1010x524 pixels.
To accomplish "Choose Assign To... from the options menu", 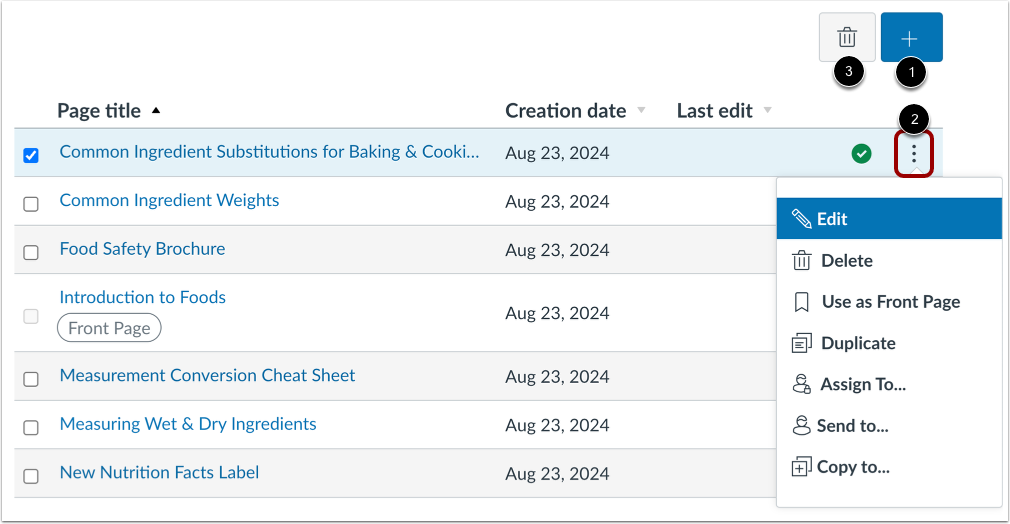I will click(x=862, y=384).
